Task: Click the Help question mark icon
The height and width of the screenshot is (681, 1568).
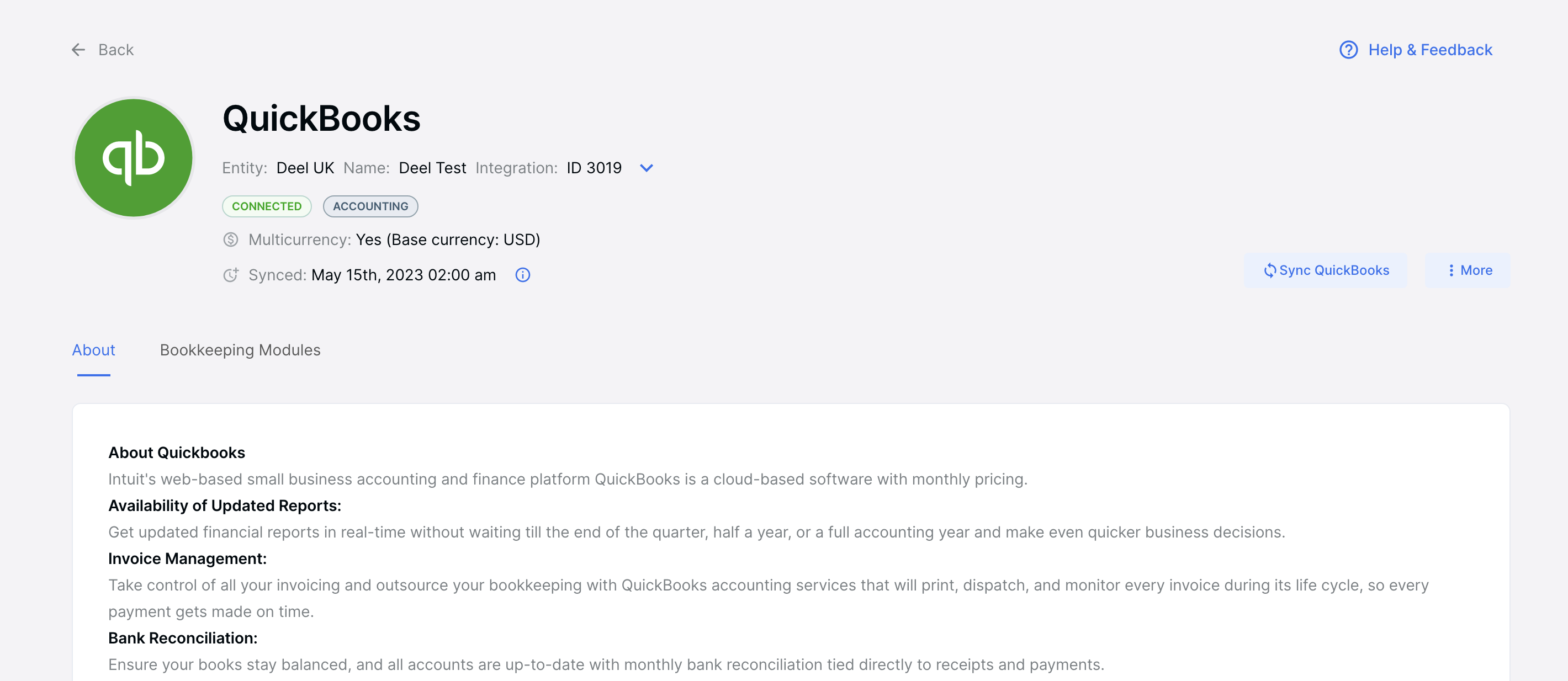Action: tap(1348, 50)
